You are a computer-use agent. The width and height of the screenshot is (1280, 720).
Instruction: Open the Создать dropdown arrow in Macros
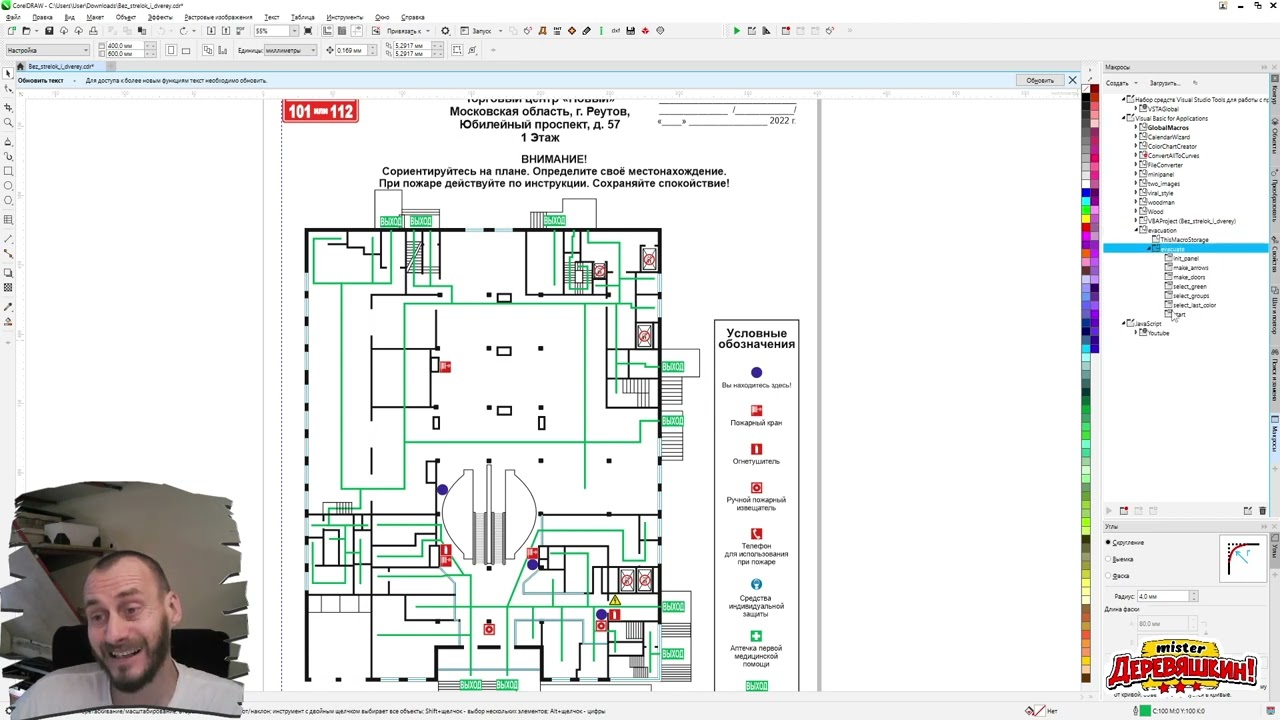[x=1136, y=83]
